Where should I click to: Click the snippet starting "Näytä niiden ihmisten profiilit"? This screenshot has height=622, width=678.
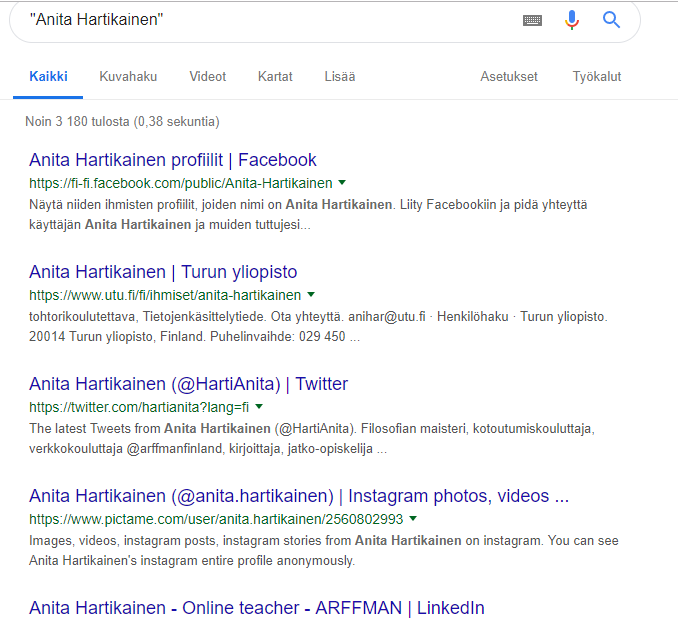coord(308,215)
